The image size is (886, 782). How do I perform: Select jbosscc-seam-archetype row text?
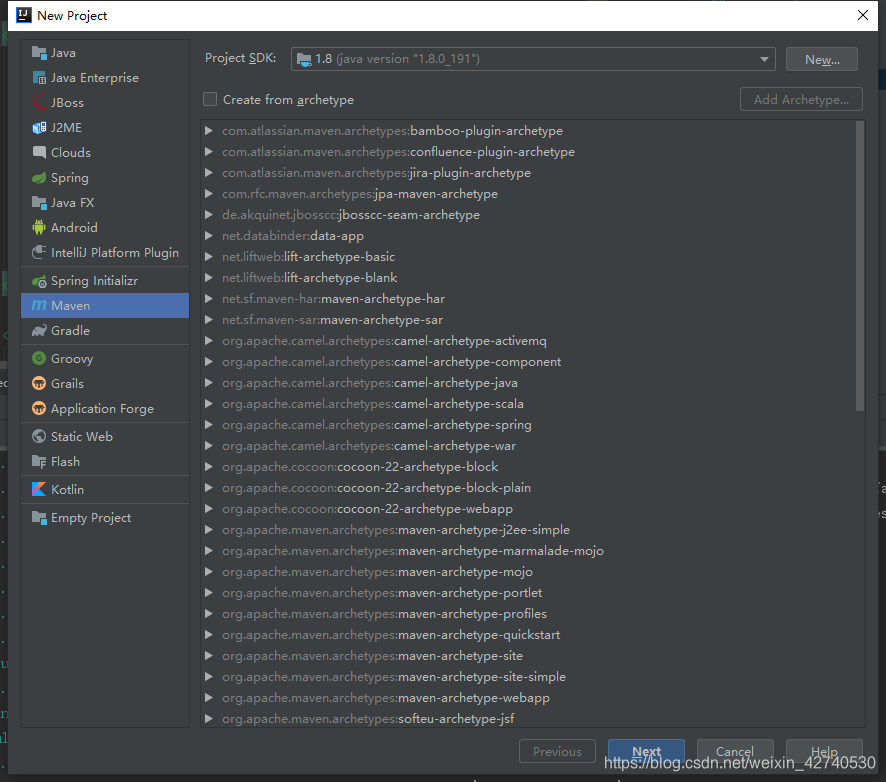[351, 215]
